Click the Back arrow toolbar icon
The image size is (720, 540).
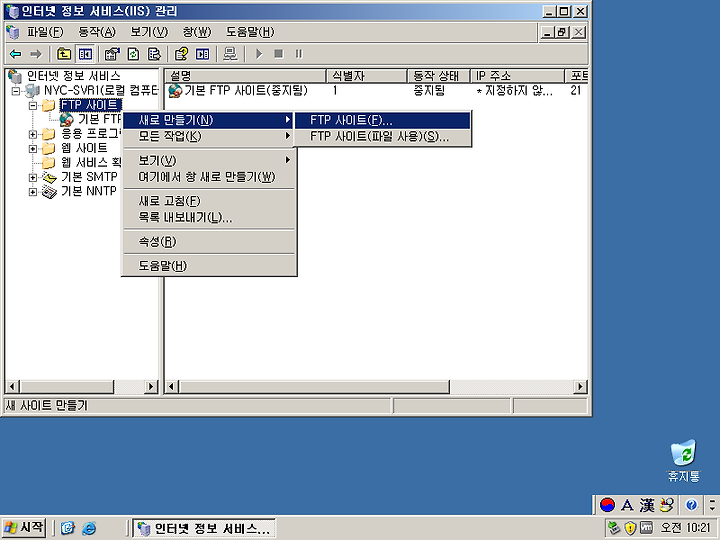pos(16,54)
